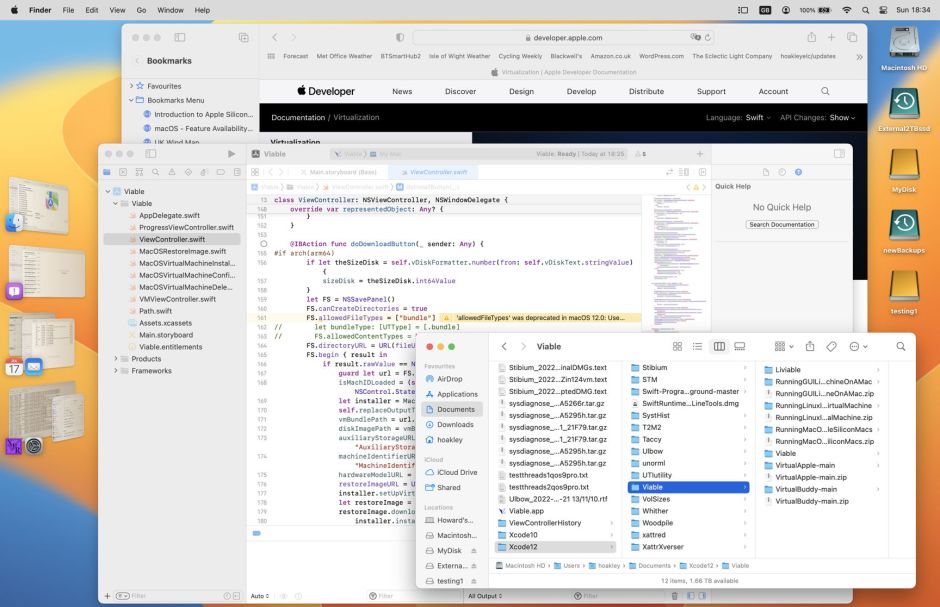Click the Finder Share icon

coord(810,346)
